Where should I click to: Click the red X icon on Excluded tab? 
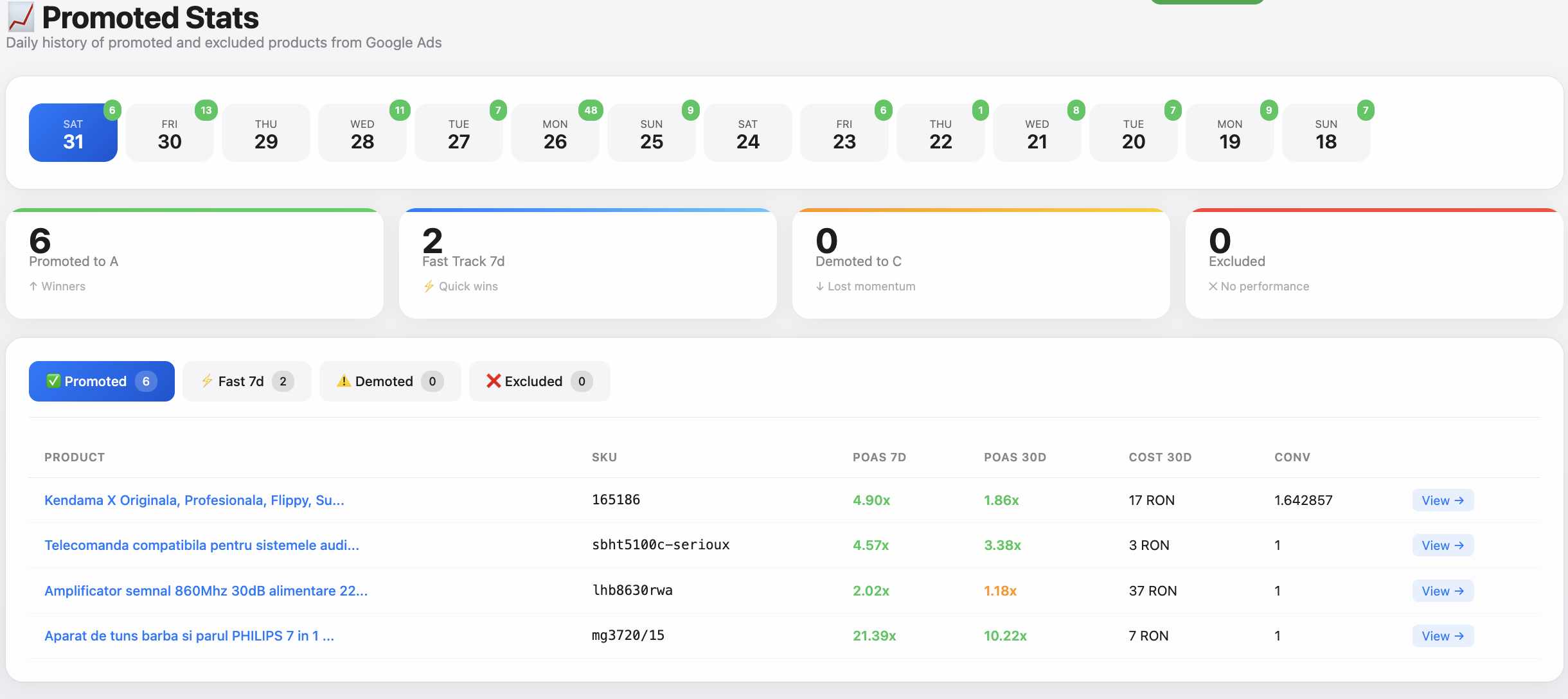tap(494, 381)
